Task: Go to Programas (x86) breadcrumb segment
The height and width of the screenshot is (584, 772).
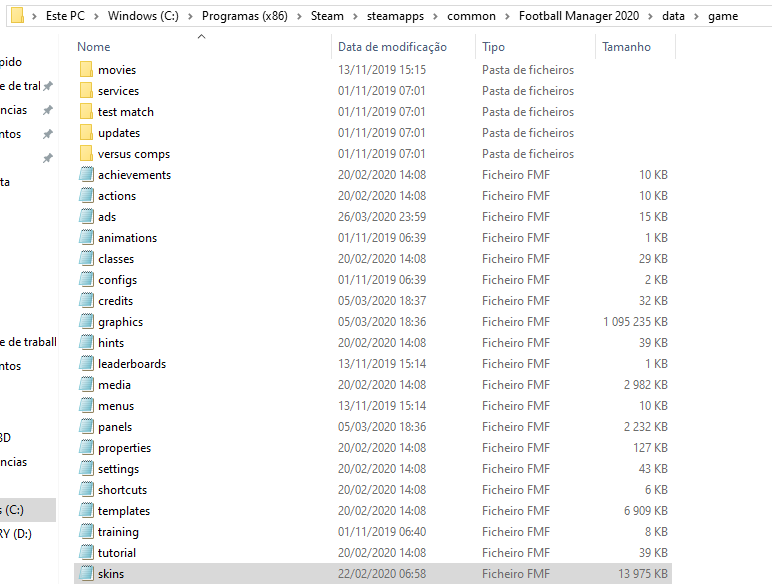Action: click(245, 16)
